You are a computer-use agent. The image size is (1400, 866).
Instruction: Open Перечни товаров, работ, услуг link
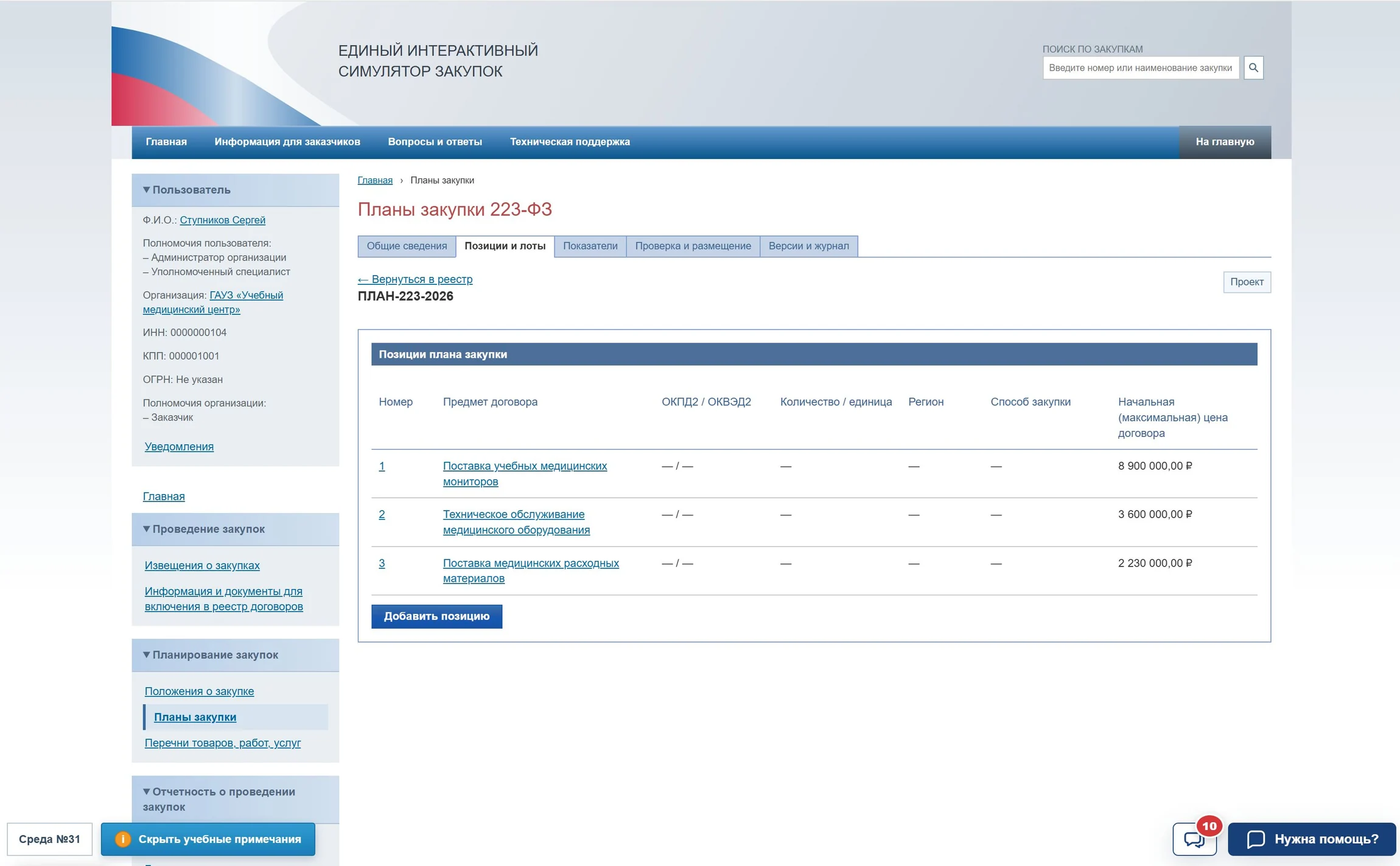pyautogui.click(x=223, y=742)
